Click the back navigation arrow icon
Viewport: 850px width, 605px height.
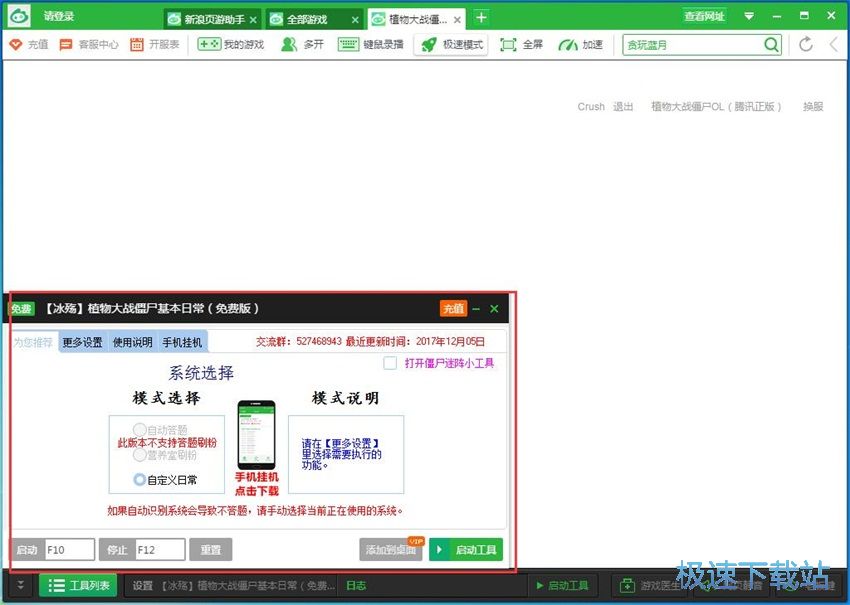[x=834, y=44]
